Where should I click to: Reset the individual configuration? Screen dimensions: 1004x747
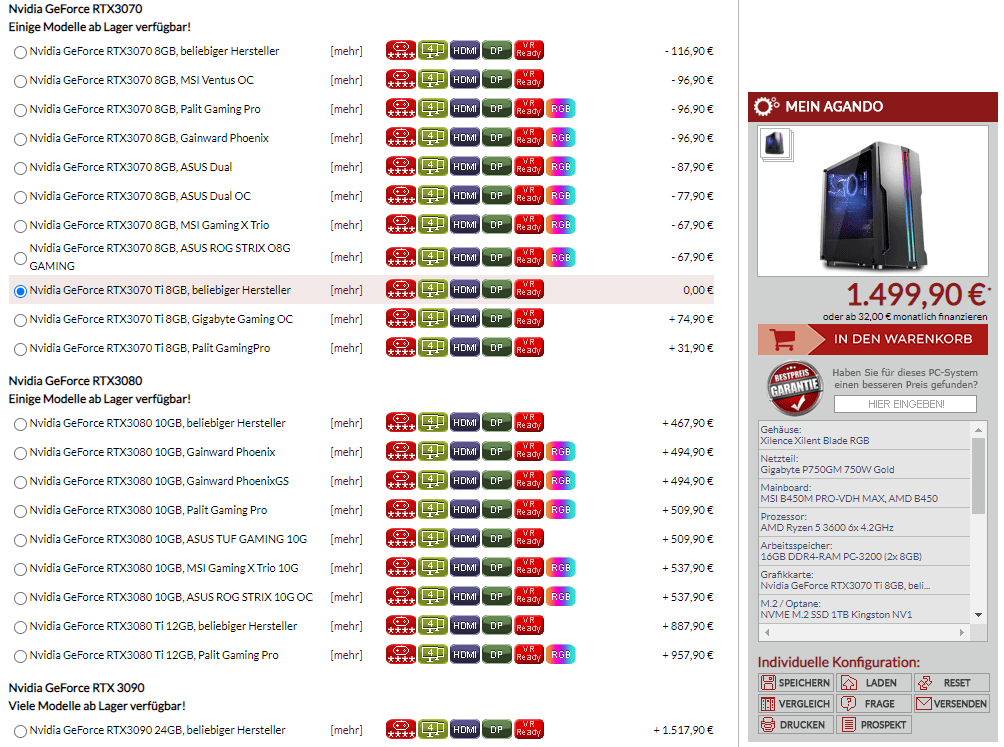951,683
